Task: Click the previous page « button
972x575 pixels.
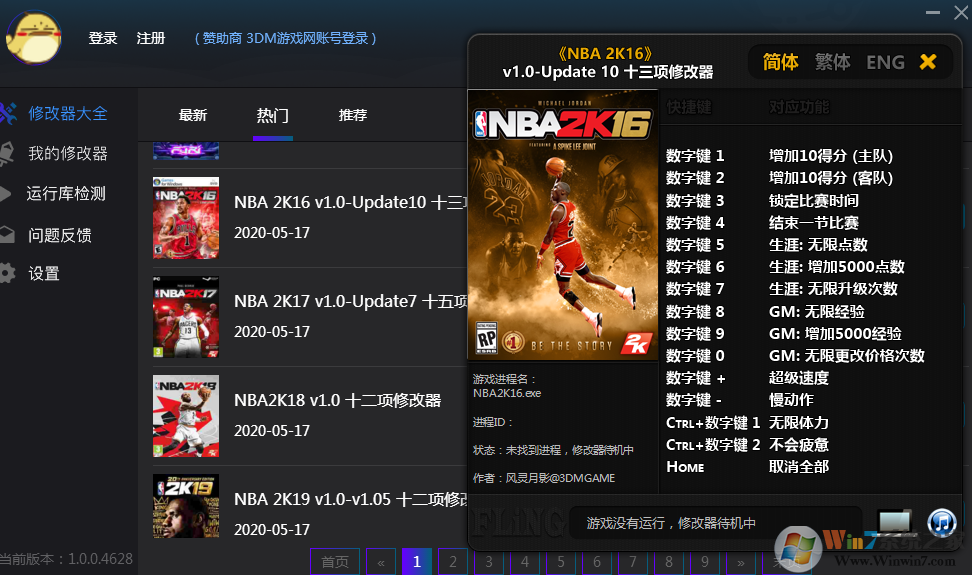Action: tap(381, 561)
